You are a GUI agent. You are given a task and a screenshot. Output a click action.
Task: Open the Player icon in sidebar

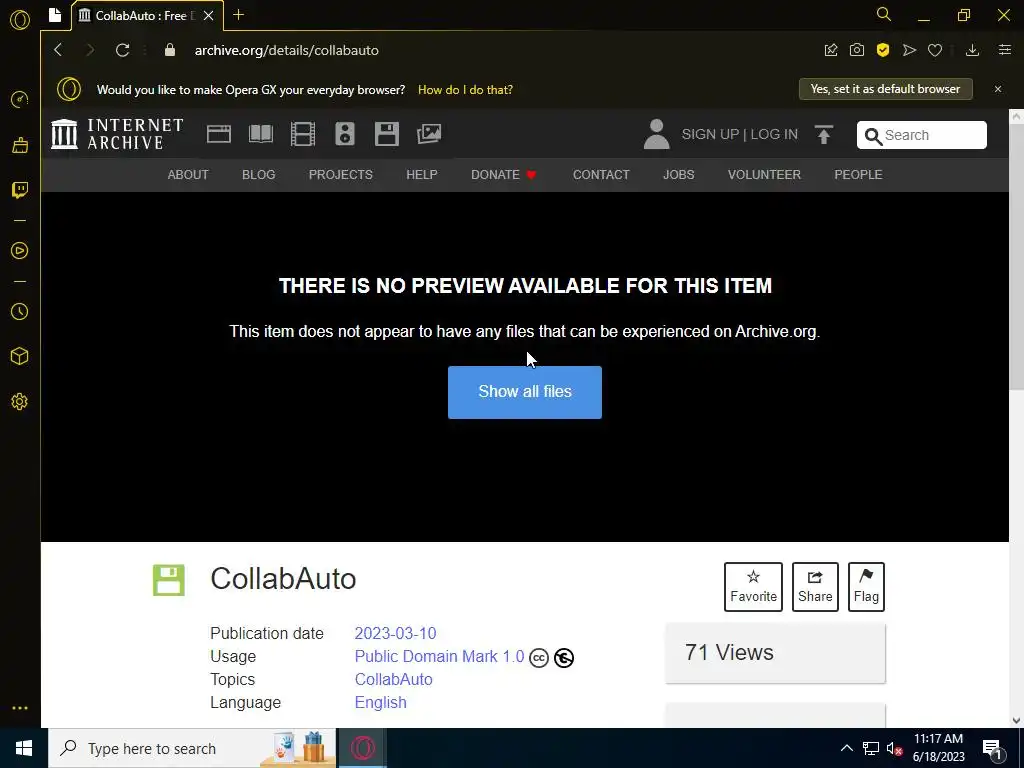[x=20, y=251]
